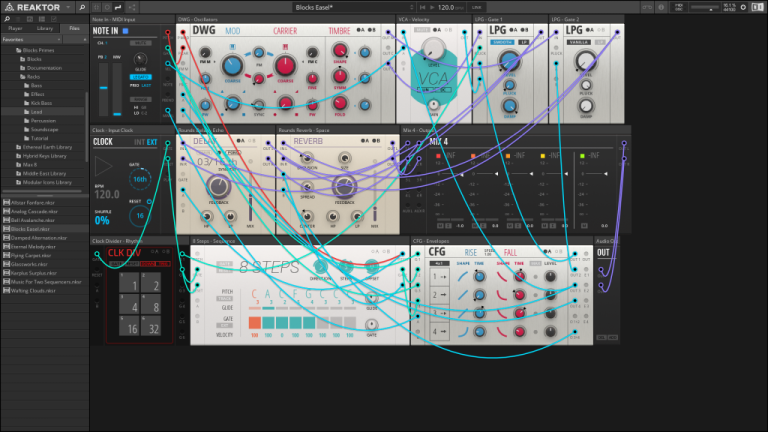Click the DWG TIMBRE FOLD knob
Viewport: 768px width, 432px height.
339,103
